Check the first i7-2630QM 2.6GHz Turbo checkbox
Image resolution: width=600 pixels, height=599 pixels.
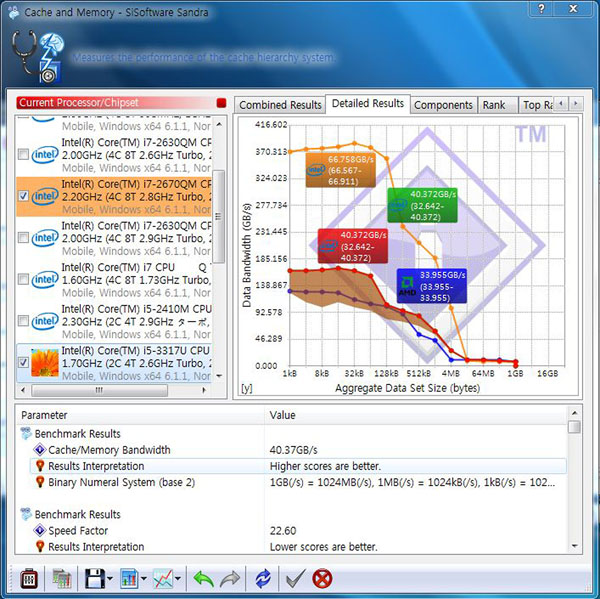point(23,155)
